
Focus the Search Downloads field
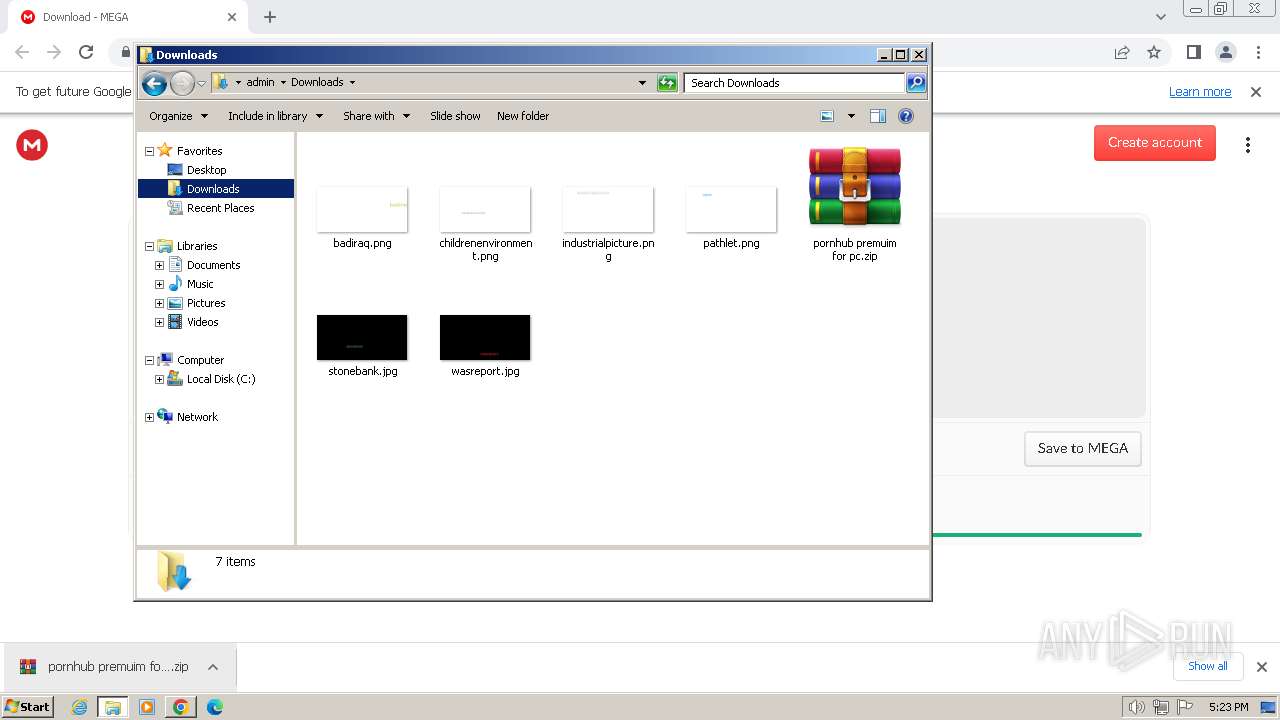pos(794,83)
